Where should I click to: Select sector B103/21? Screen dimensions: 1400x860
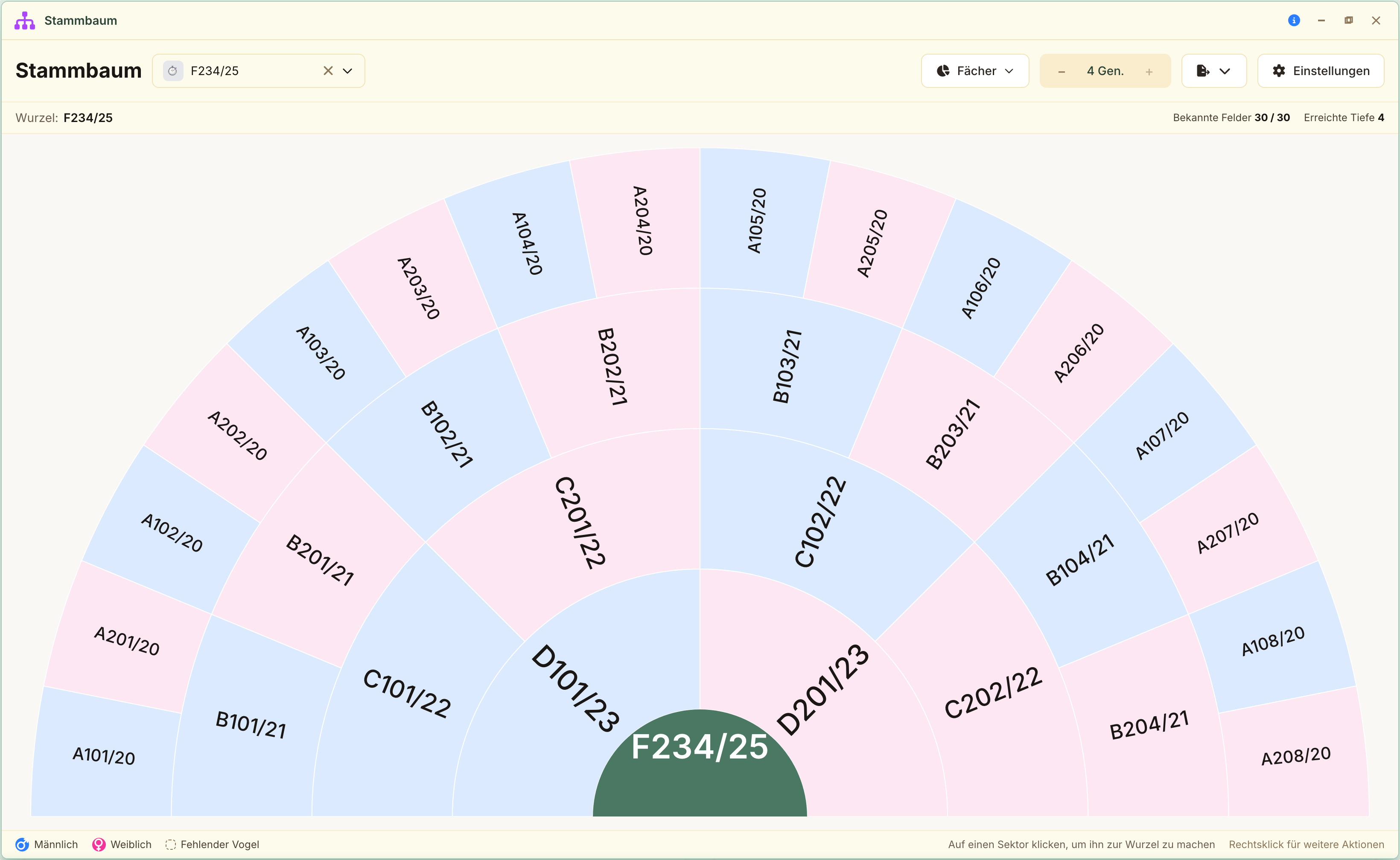(787, 366)
